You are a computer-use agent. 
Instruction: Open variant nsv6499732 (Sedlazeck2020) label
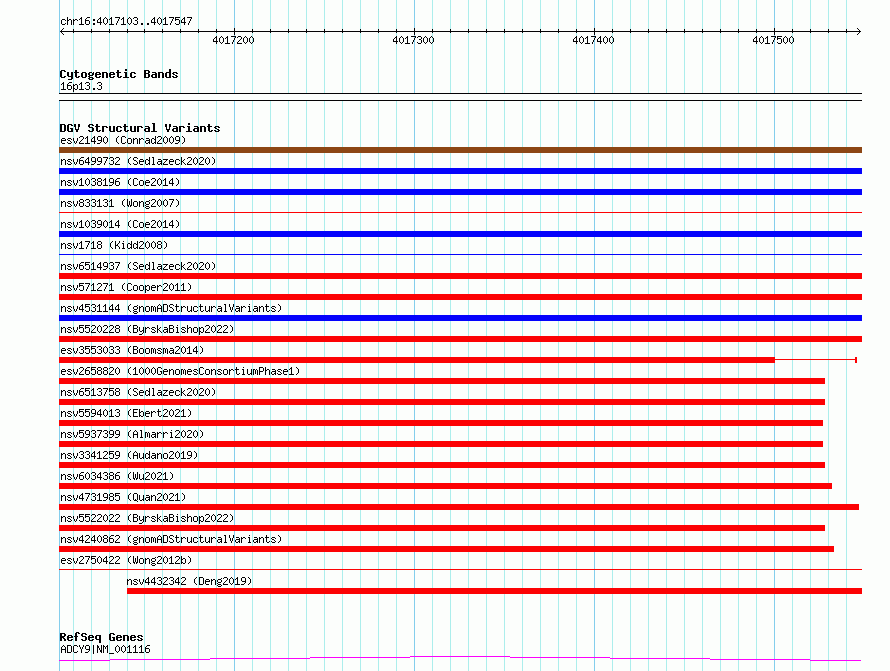click(x=137, y=161)
